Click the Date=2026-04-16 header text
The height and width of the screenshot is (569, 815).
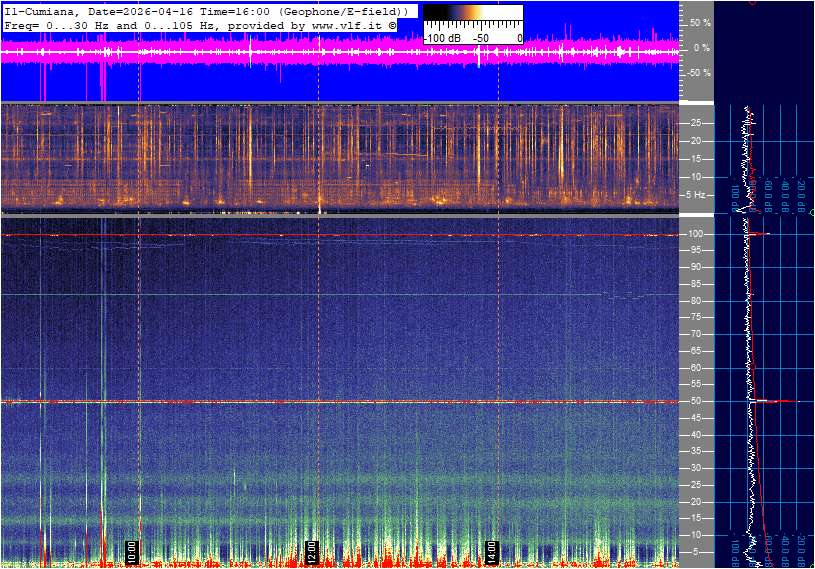pos(140,11)
